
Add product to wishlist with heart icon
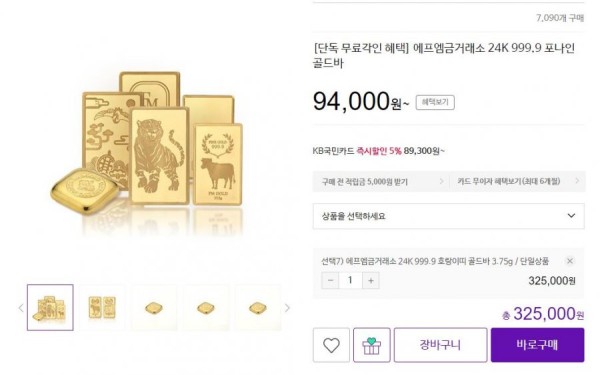pyautogui.click(x=331, y=345)
